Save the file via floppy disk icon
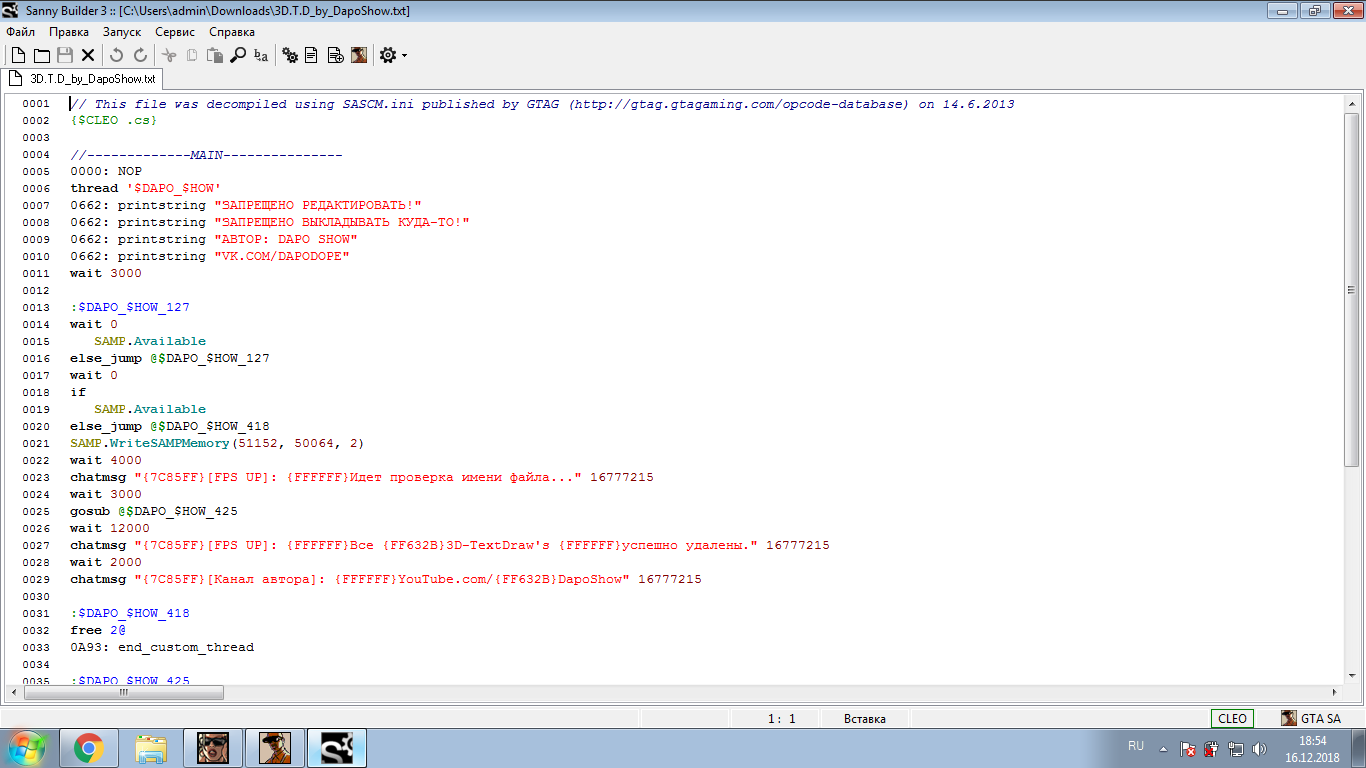 (x=65, y=55)
